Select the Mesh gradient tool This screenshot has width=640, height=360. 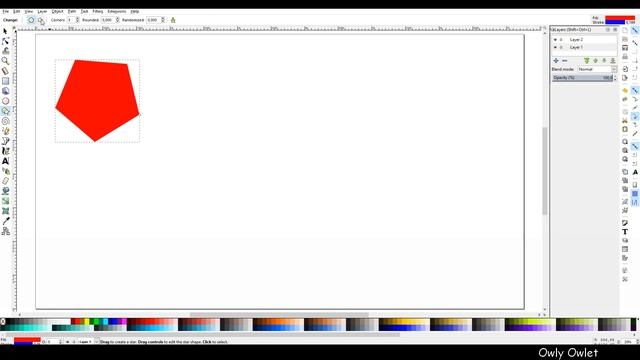point(5,211)
